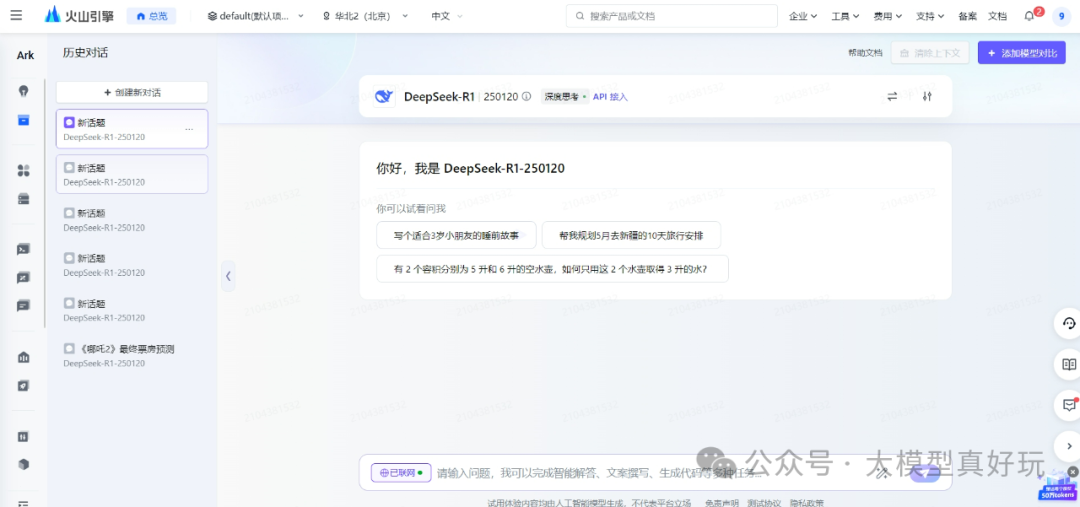1080x507 pixels.
Task: Open the cube sidebar icon
Action: (x=23, y=464)
